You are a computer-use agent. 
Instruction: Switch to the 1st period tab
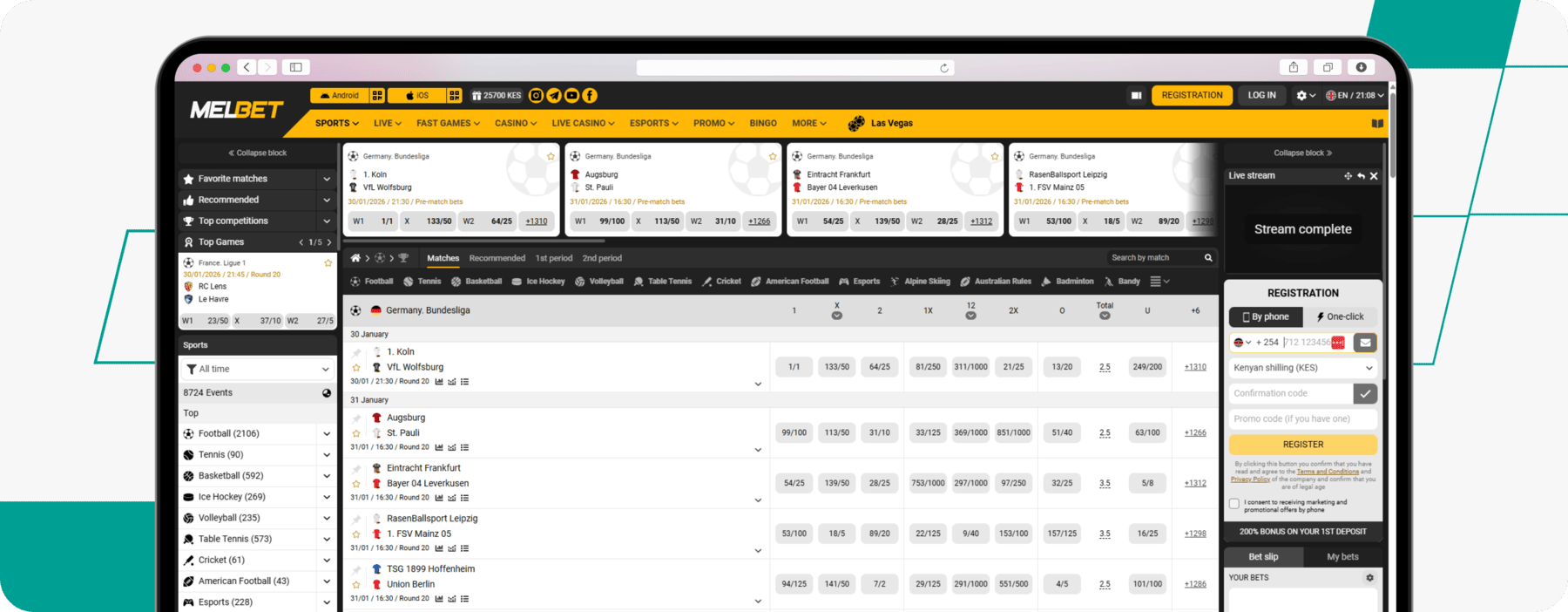(554, 258)
